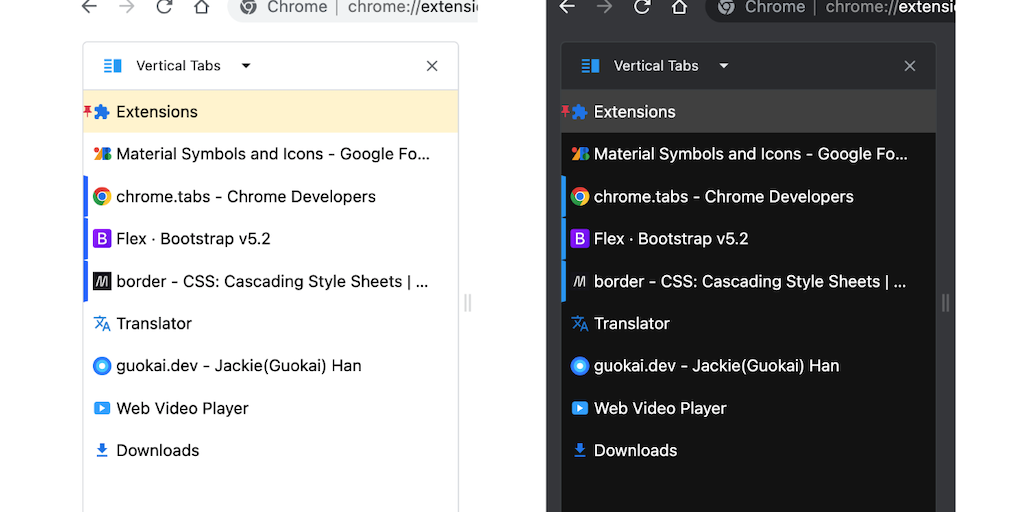Image resolution: width=1024 pixels, height=512 pixels.
Task: Click reload icon in light browser toolbar
Action: tap(164, 7)
